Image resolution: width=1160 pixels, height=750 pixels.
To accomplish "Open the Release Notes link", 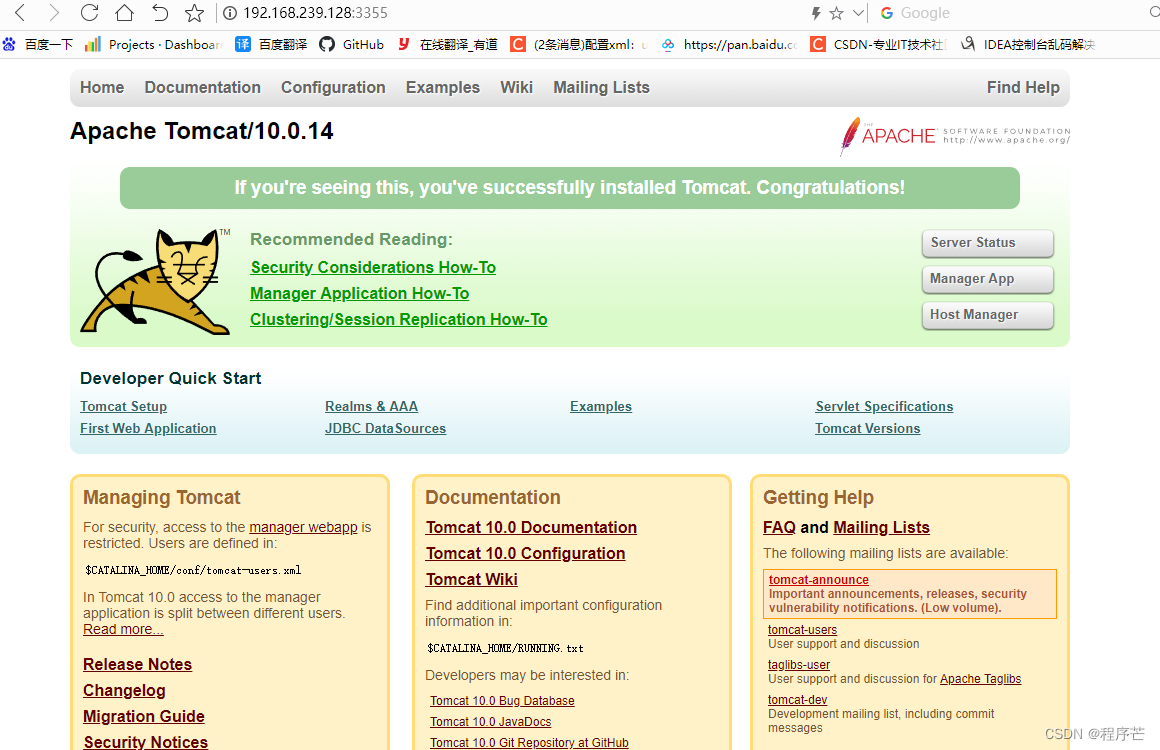I will tap(138, 664).
